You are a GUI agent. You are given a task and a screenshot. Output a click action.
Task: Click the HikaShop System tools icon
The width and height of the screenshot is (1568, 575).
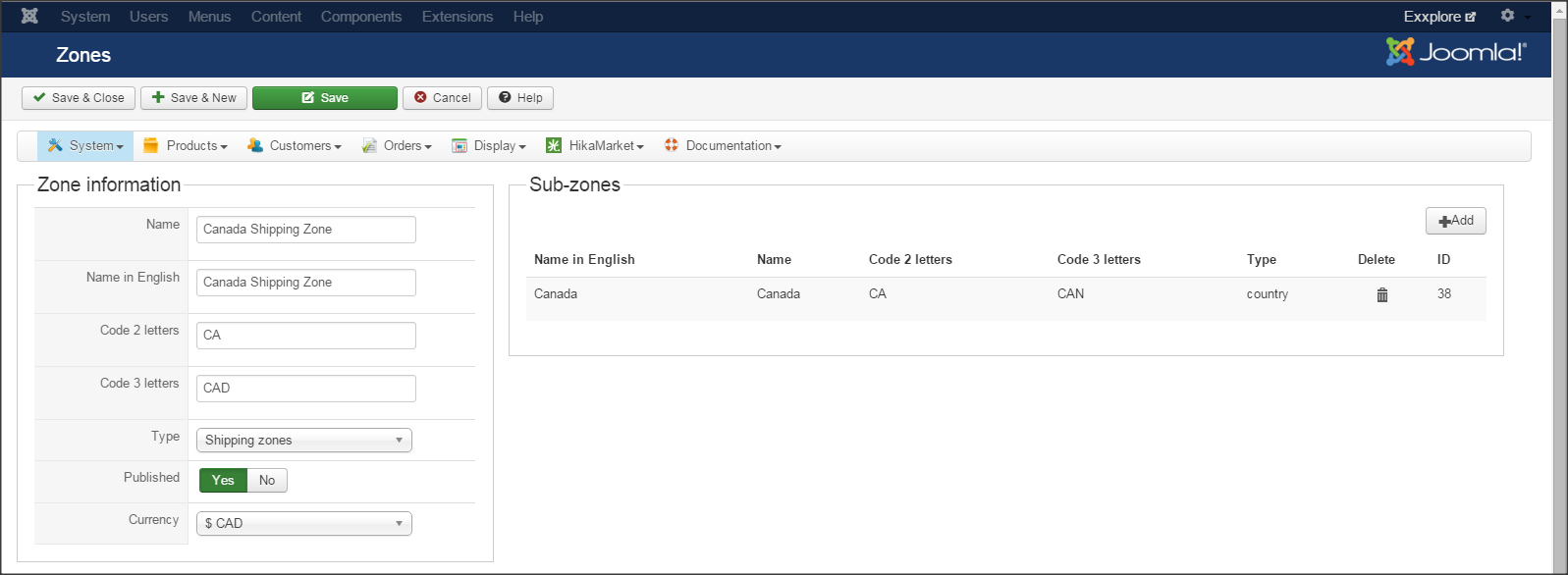click(55, 145)
